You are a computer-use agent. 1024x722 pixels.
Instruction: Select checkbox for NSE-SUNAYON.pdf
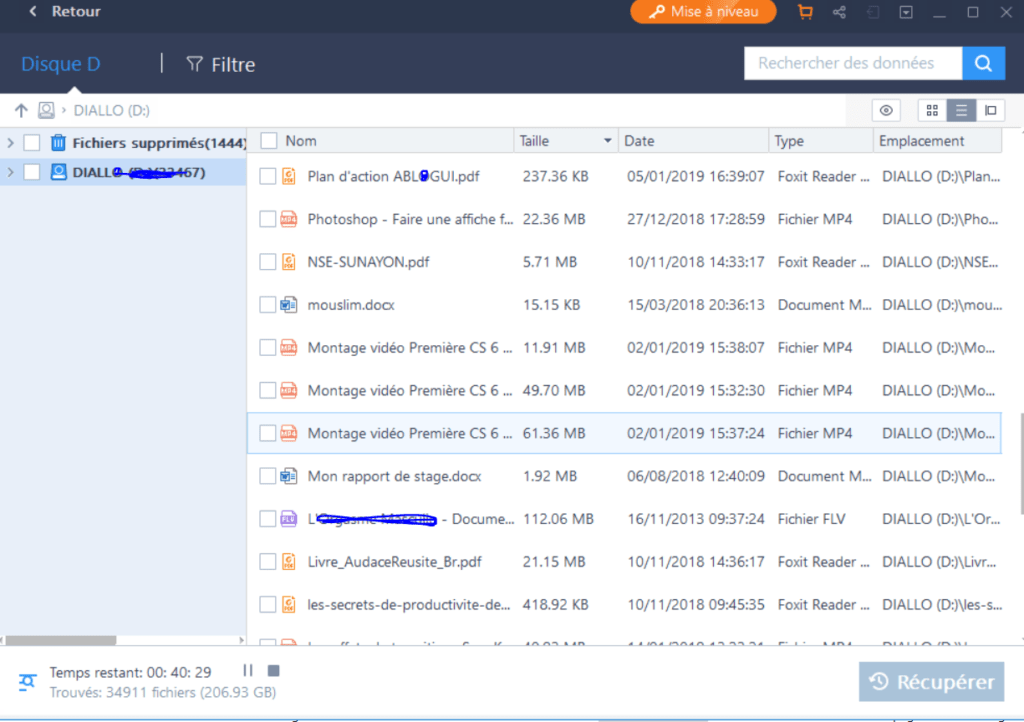267,262
